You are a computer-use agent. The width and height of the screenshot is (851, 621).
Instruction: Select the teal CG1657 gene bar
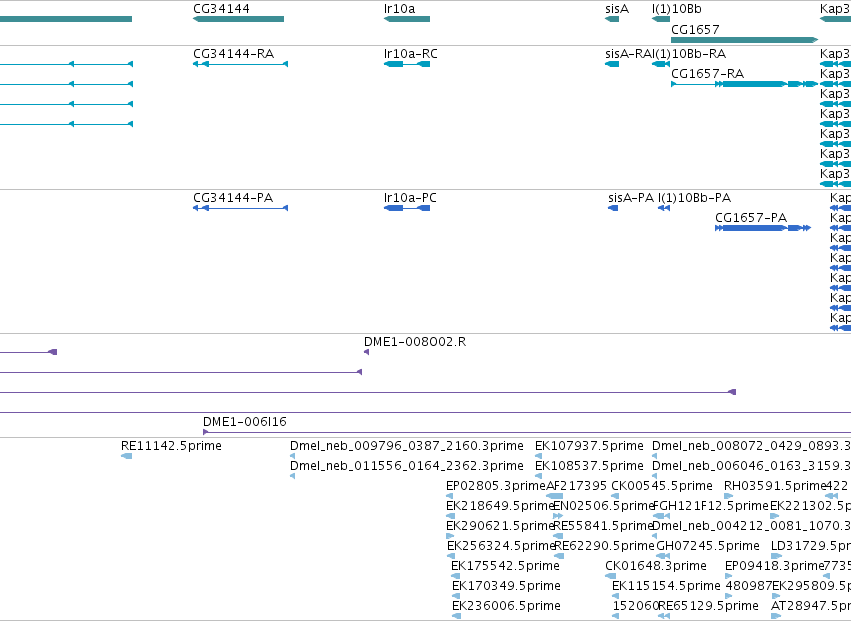pos(744,40)
